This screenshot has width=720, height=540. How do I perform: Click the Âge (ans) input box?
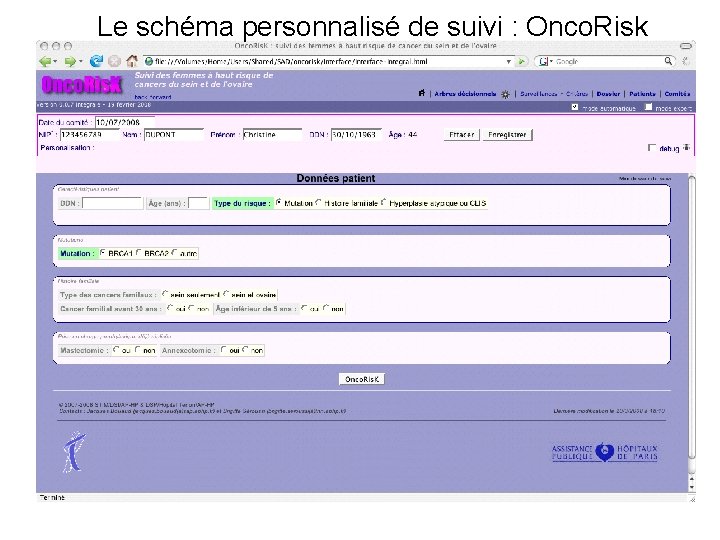tap(198, 203)
